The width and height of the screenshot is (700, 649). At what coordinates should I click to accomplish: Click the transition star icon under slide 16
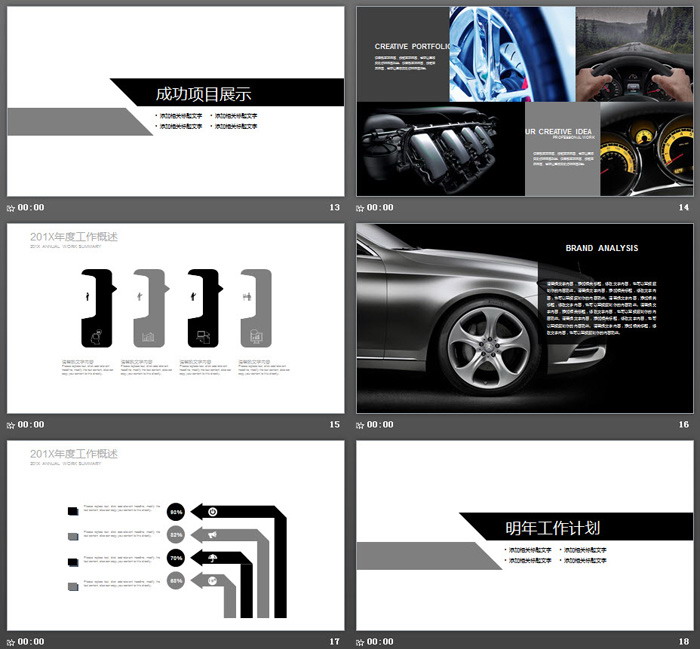coord(360,425)
